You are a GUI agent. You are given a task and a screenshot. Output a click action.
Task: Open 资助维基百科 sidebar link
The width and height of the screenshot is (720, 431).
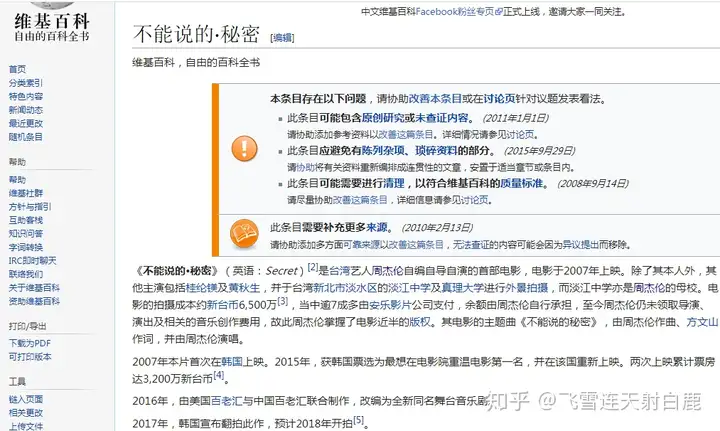tap(34, 301)
